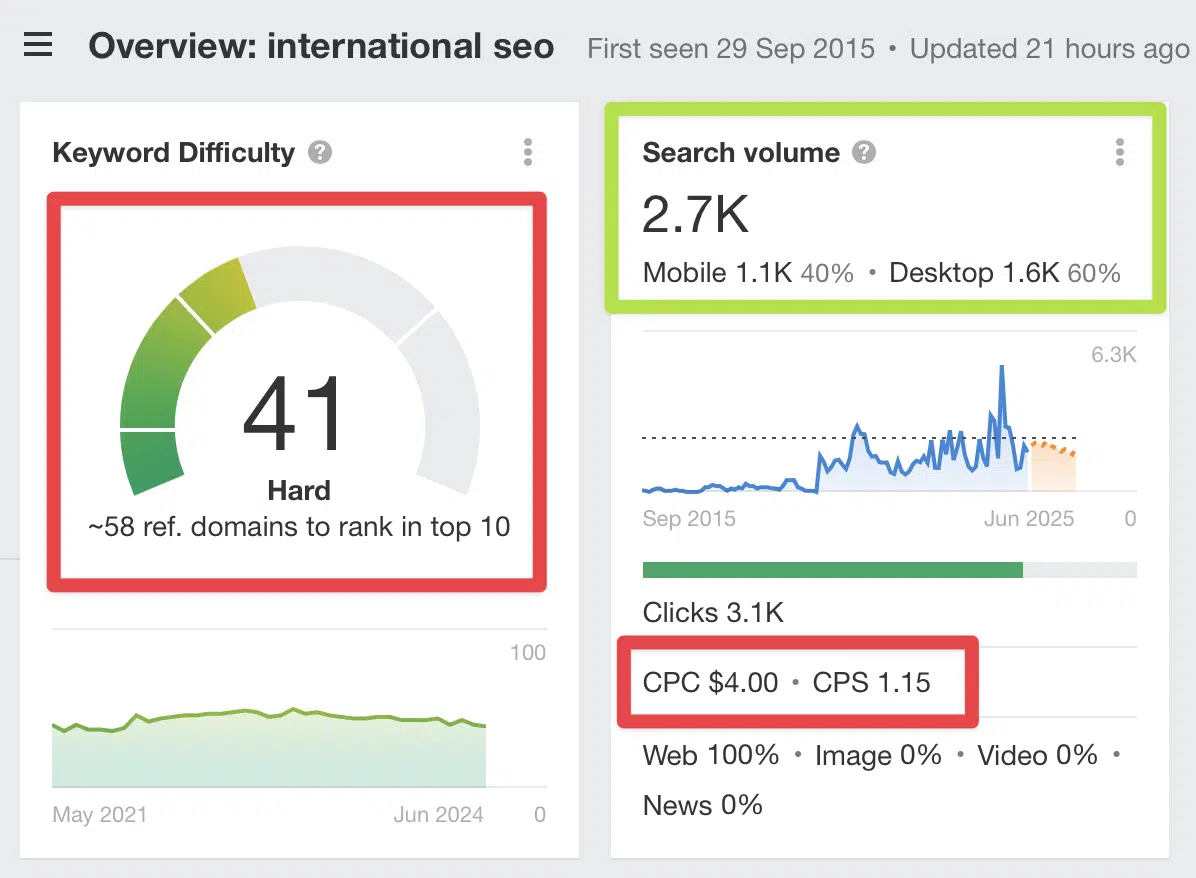
Task: Click the Keyword Difficulty gauge score 41
Action: (x=294, y=414)
